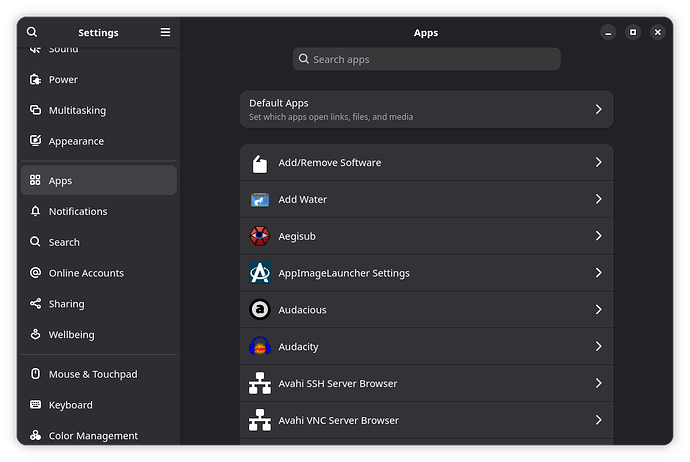Click 'Avahi SSH Server Browser' text

click(x=338, y=383)
